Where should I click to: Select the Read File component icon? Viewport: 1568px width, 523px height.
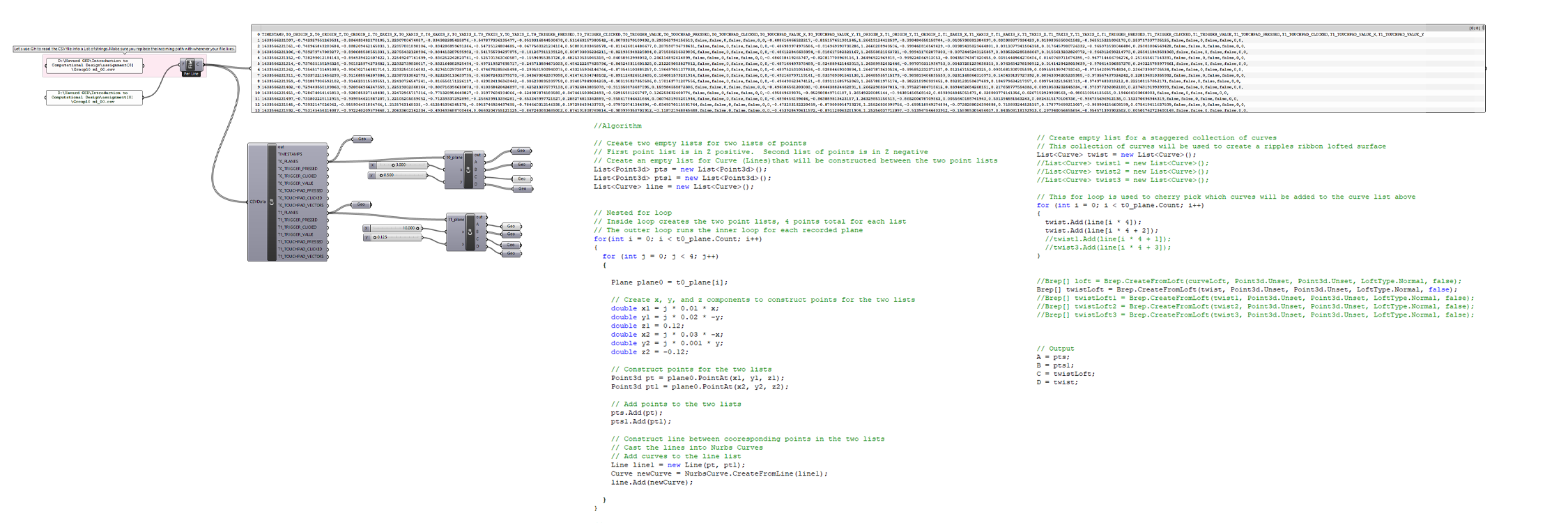[190, 65]
